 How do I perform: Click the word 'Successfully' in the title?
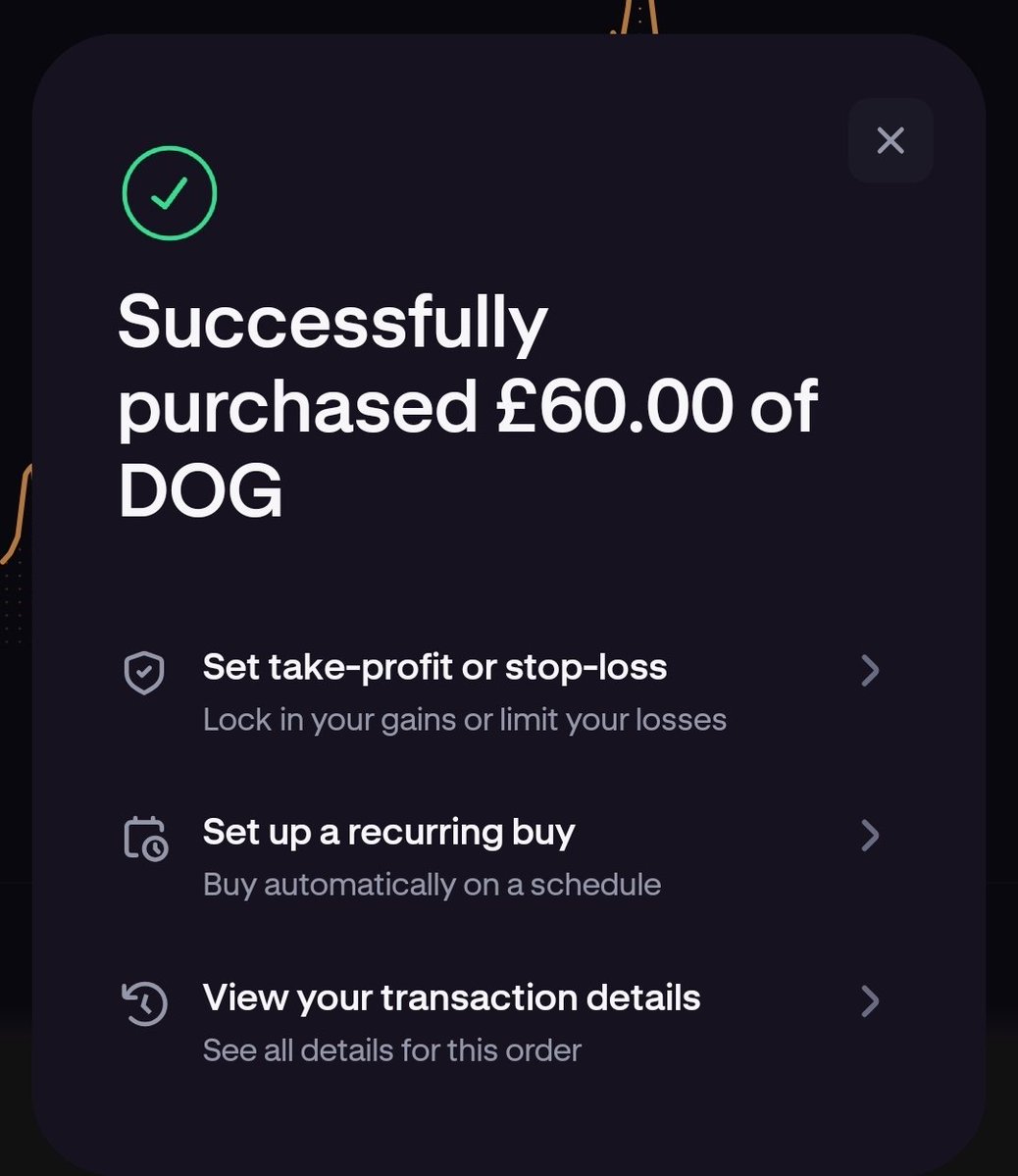click(332, 322)
